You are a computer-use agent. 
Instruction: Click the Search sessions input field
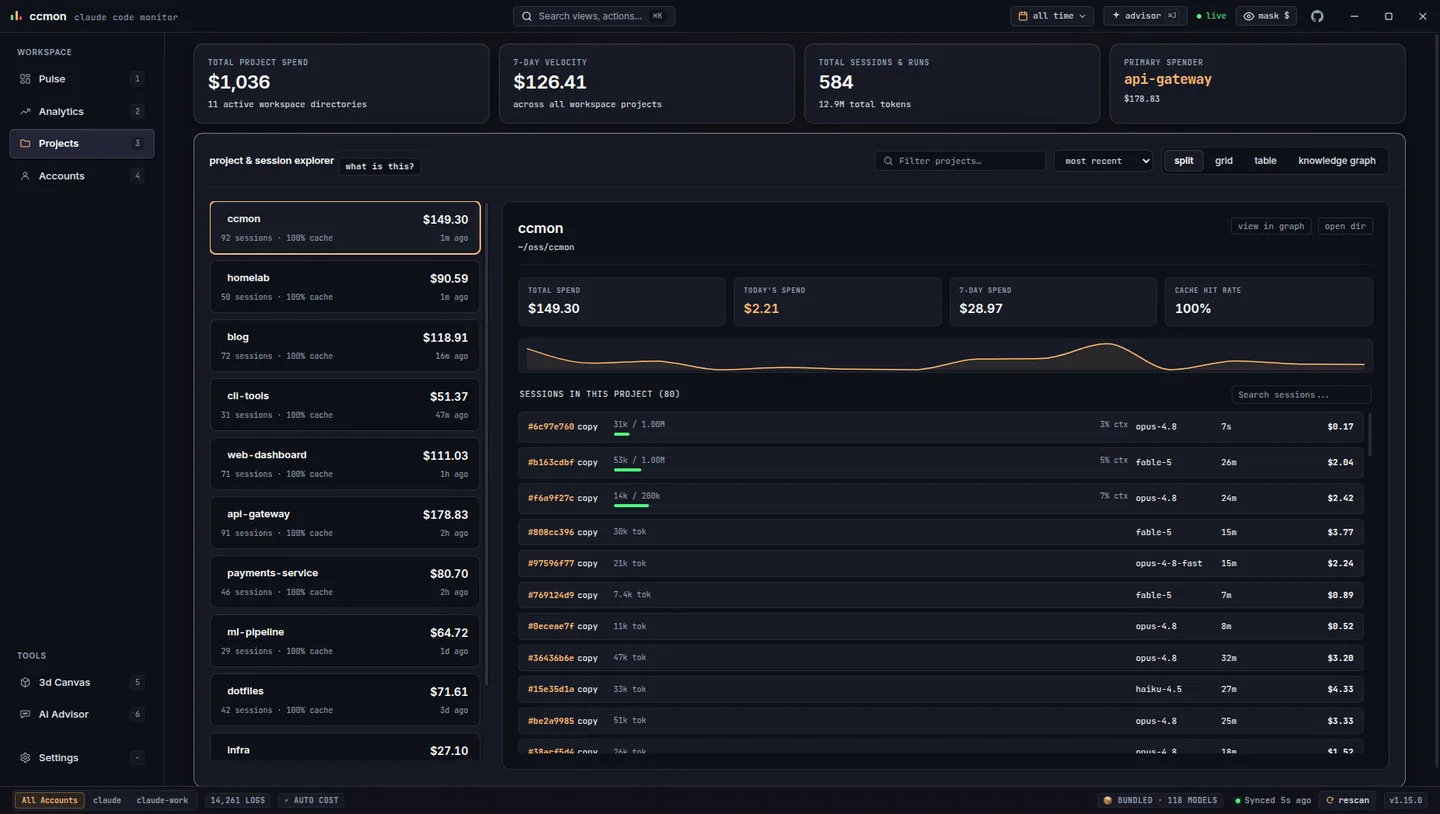click(1301, 395)
